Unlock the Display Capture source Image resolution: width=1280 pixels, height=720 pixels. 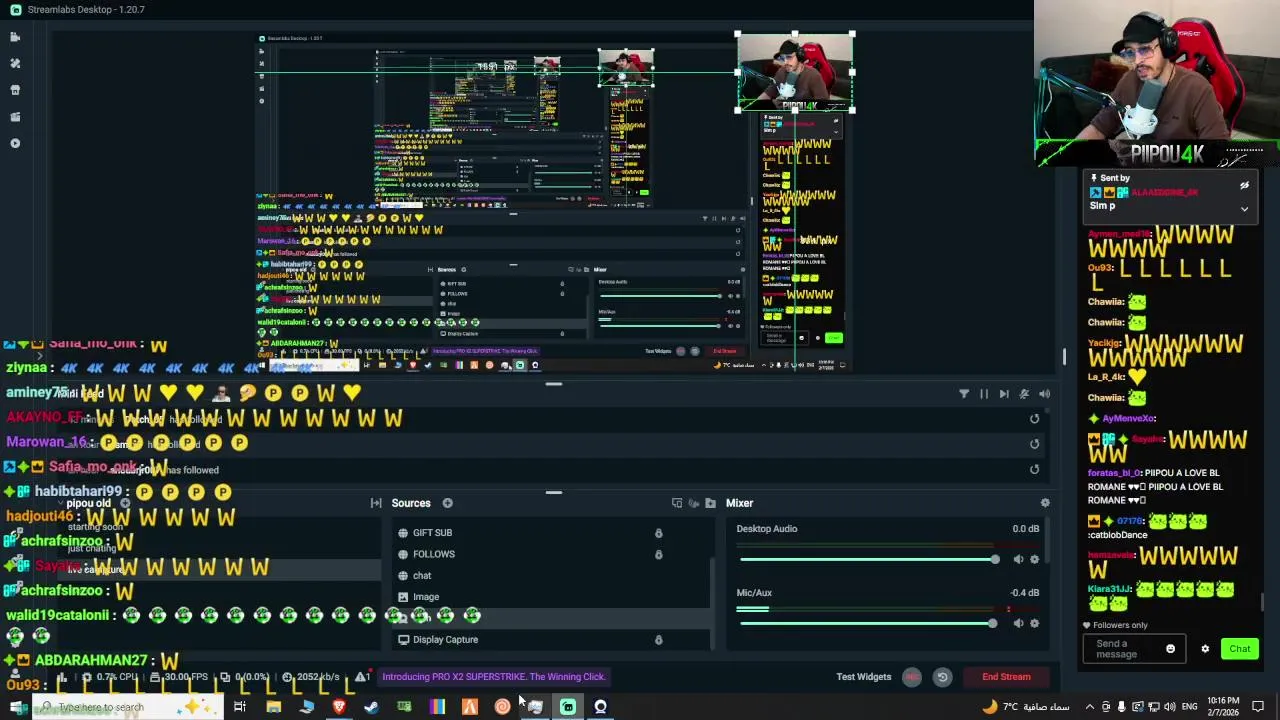tap(658, 640)
